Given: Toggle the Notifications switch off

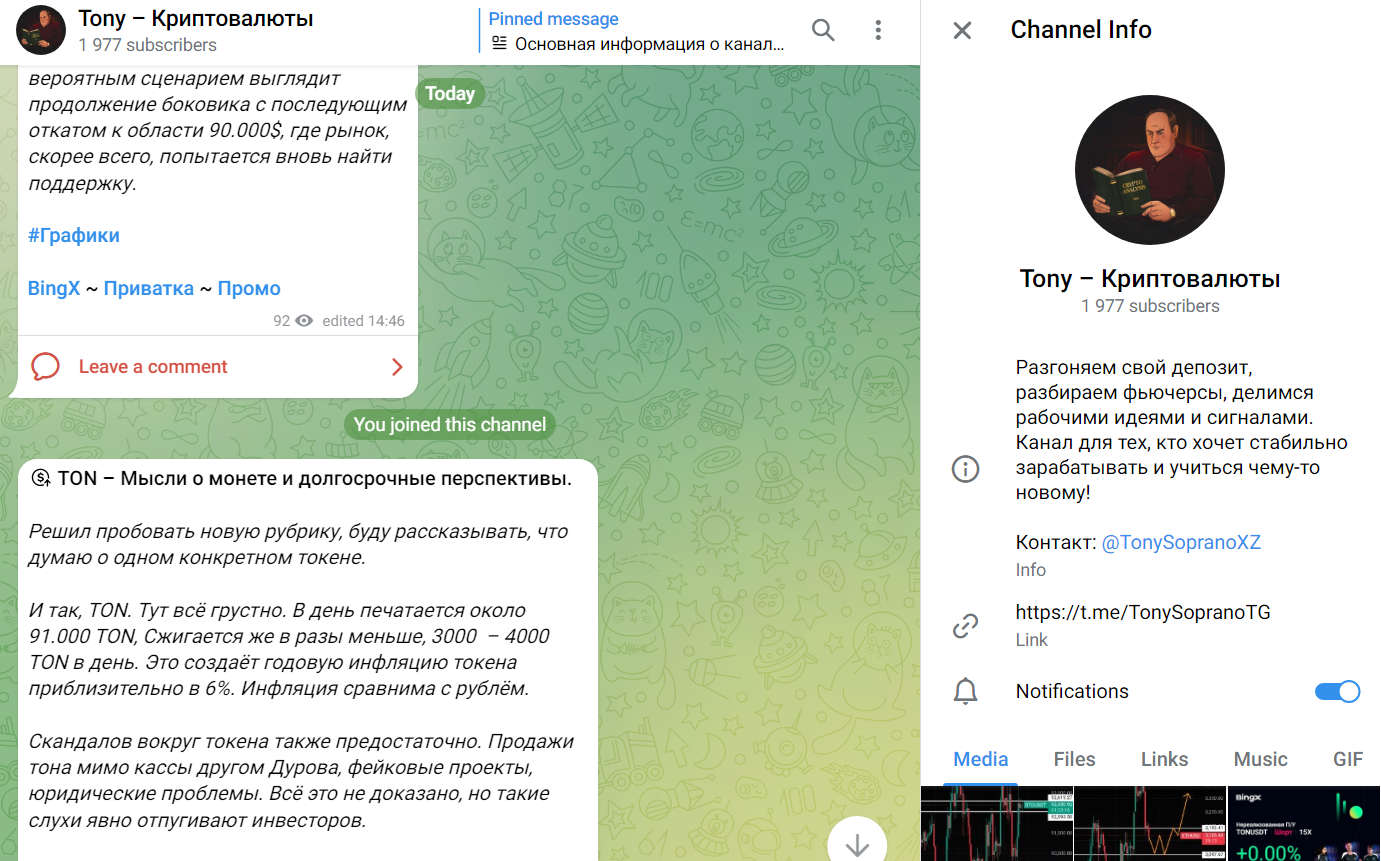Looking at the screenshot, I should [1337, 691].
